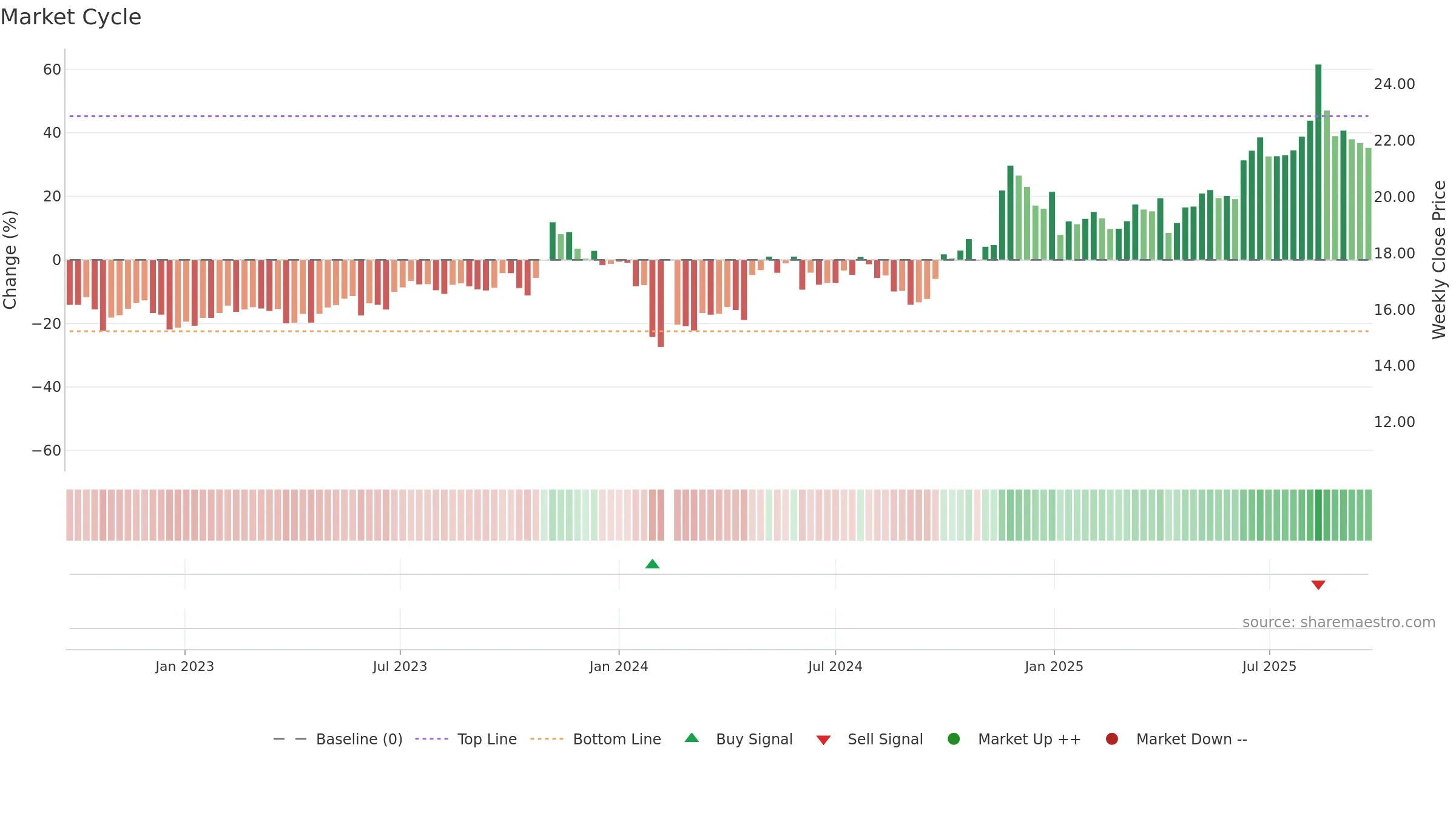Image resolution: width=1456 pixels, height=819 pixels.
Task: Toggle the Market Up ++ legend label
Action: coord(1030,740)
